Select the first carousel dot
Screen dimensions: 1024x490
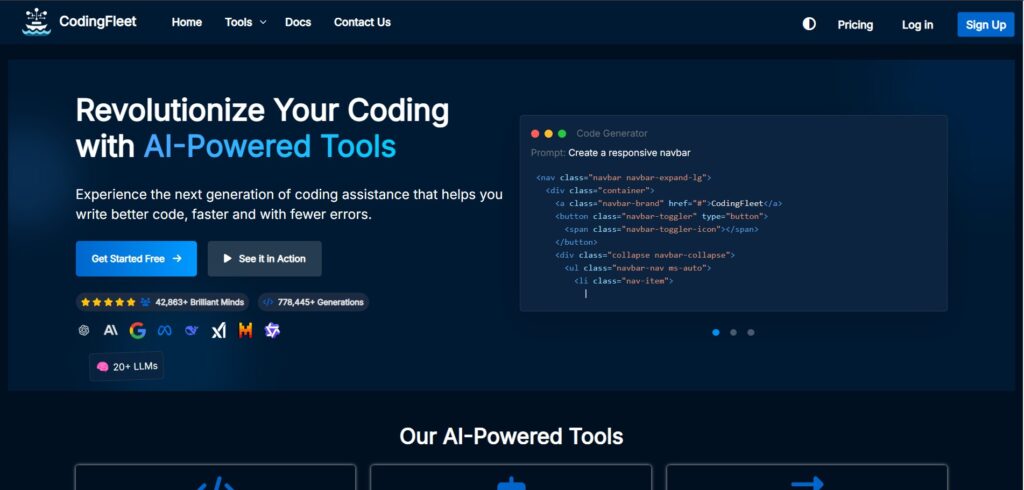[x=716, y=332]
